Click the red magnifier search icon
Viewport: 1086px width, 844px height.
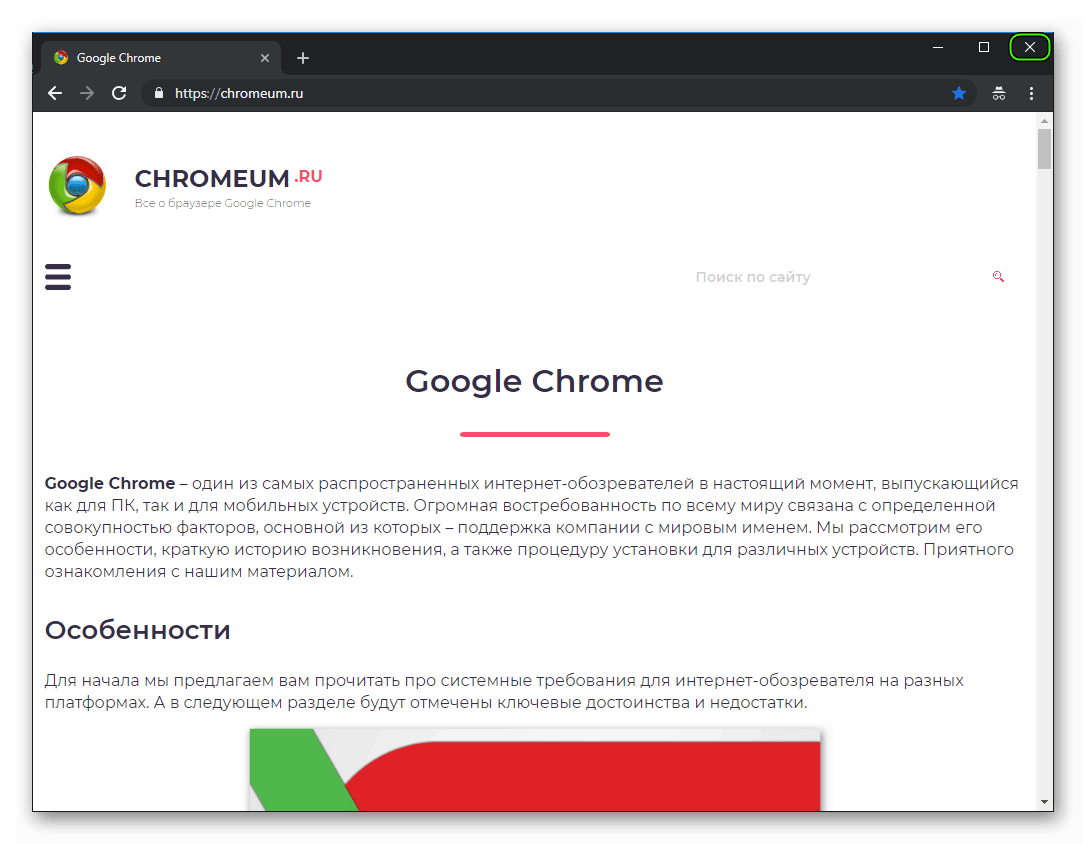pyautogui.click(x=998, y=277)
